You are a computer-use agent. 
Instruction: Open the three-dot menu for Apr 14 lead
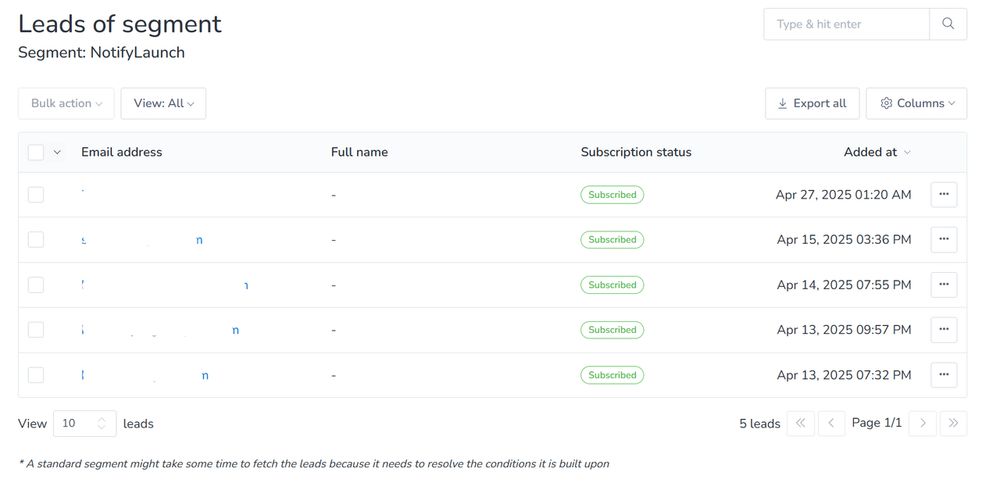click(x=944, y=285)
